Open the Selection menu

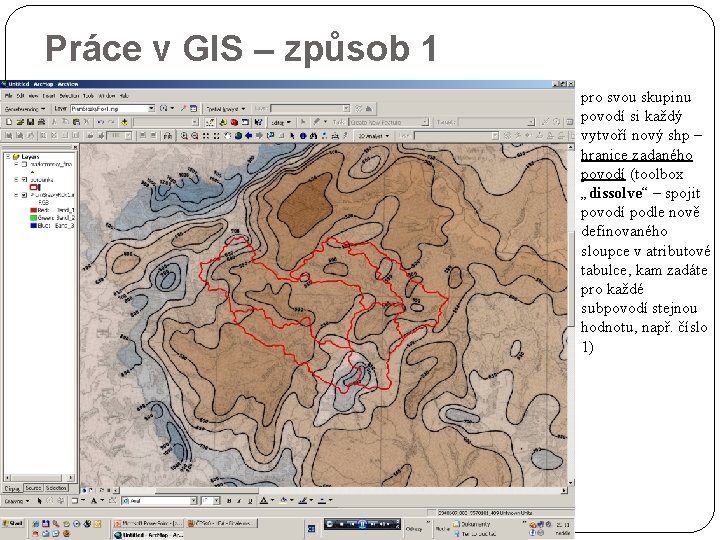[x=69, y=96]
